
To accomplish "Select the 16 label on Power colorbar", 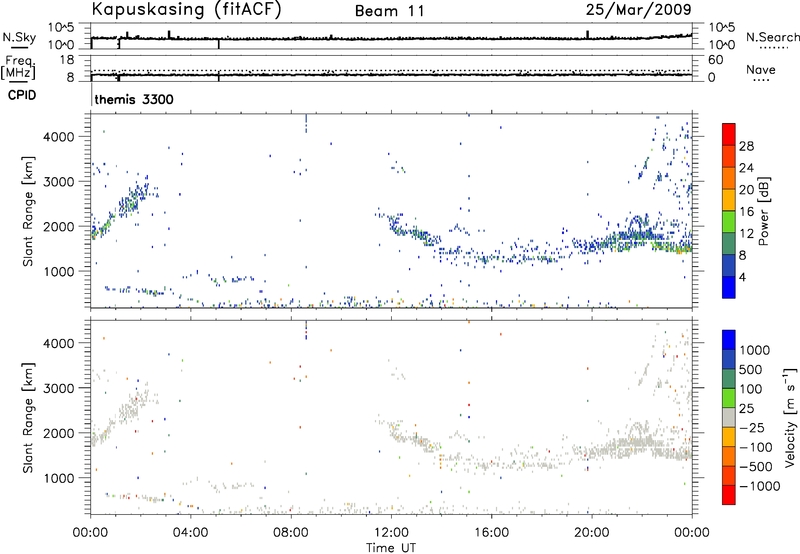I will [746, 212].
